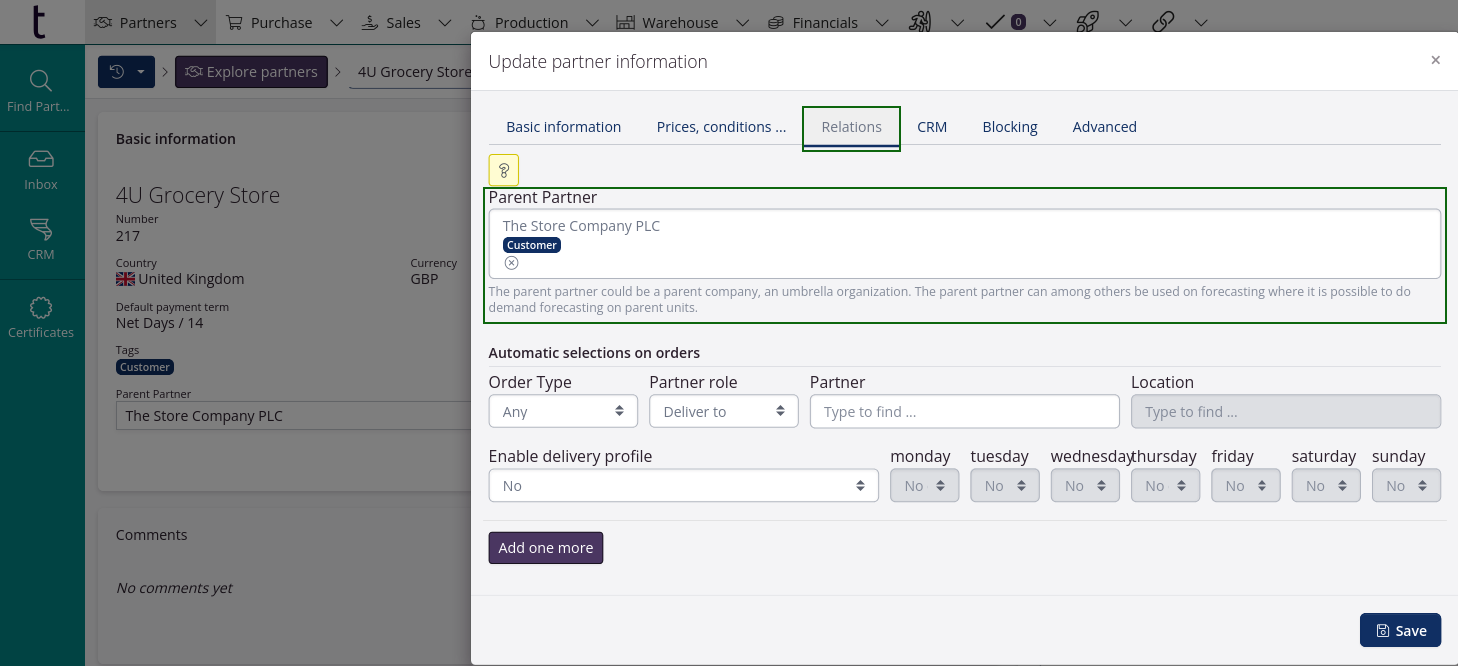Click the Add one more button
This screenshot has height=666, width=1458.
tap(545, 548)
